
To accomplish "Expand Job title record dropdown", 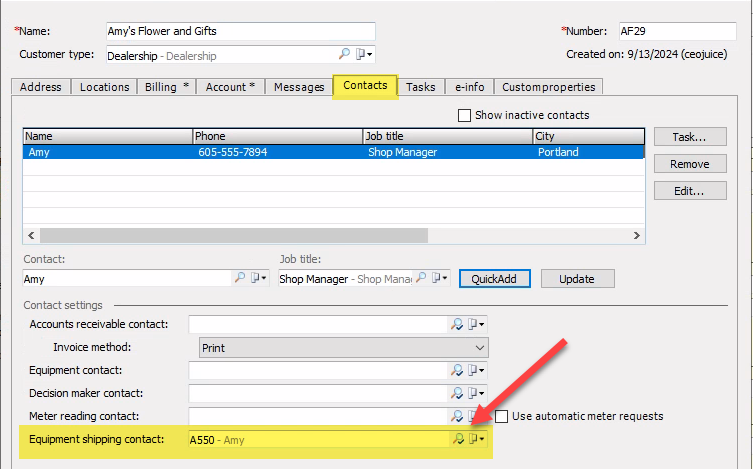I will tap(440, 278).
